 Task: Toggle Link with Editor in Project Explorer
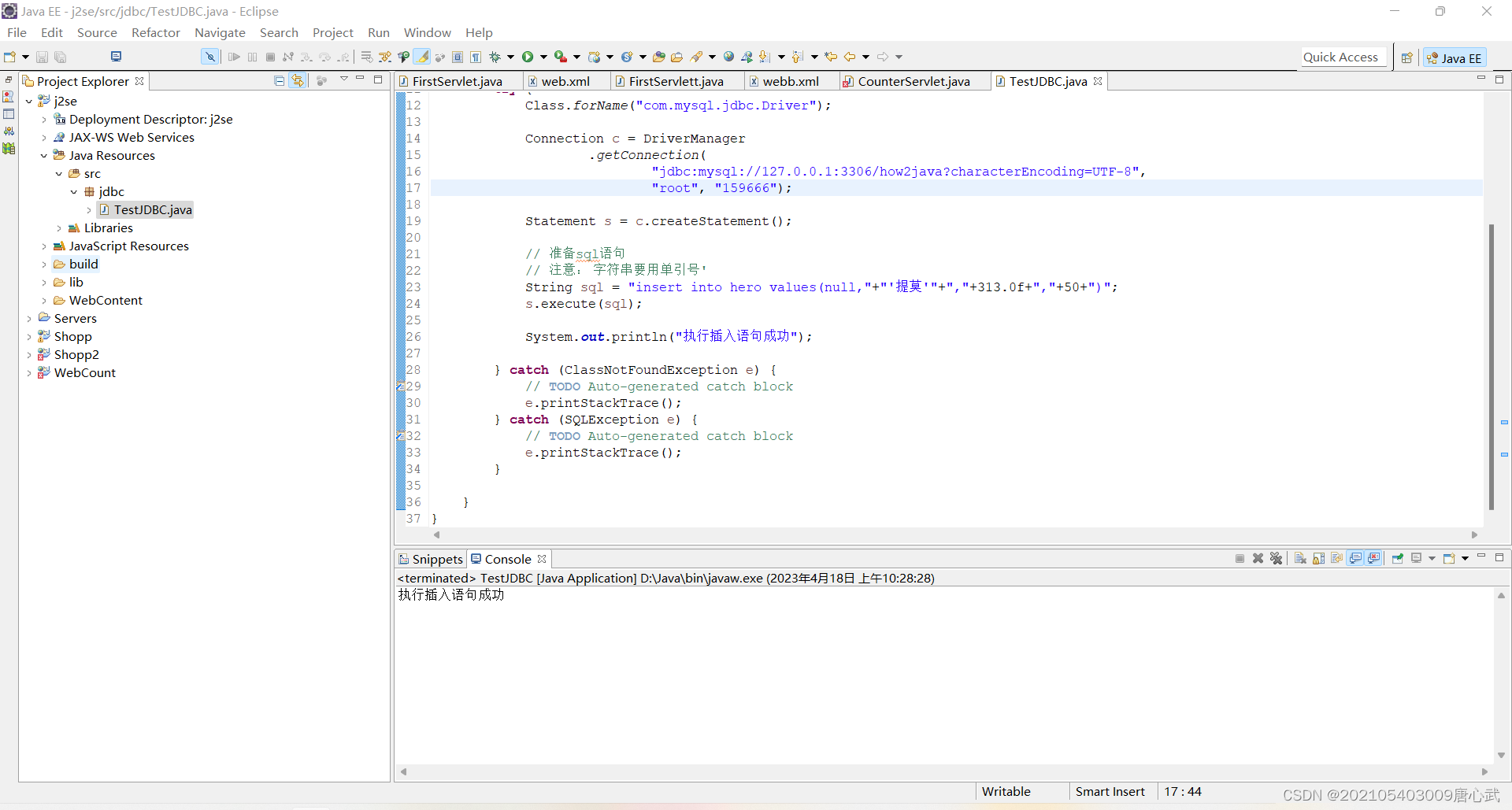pos(298,80)
